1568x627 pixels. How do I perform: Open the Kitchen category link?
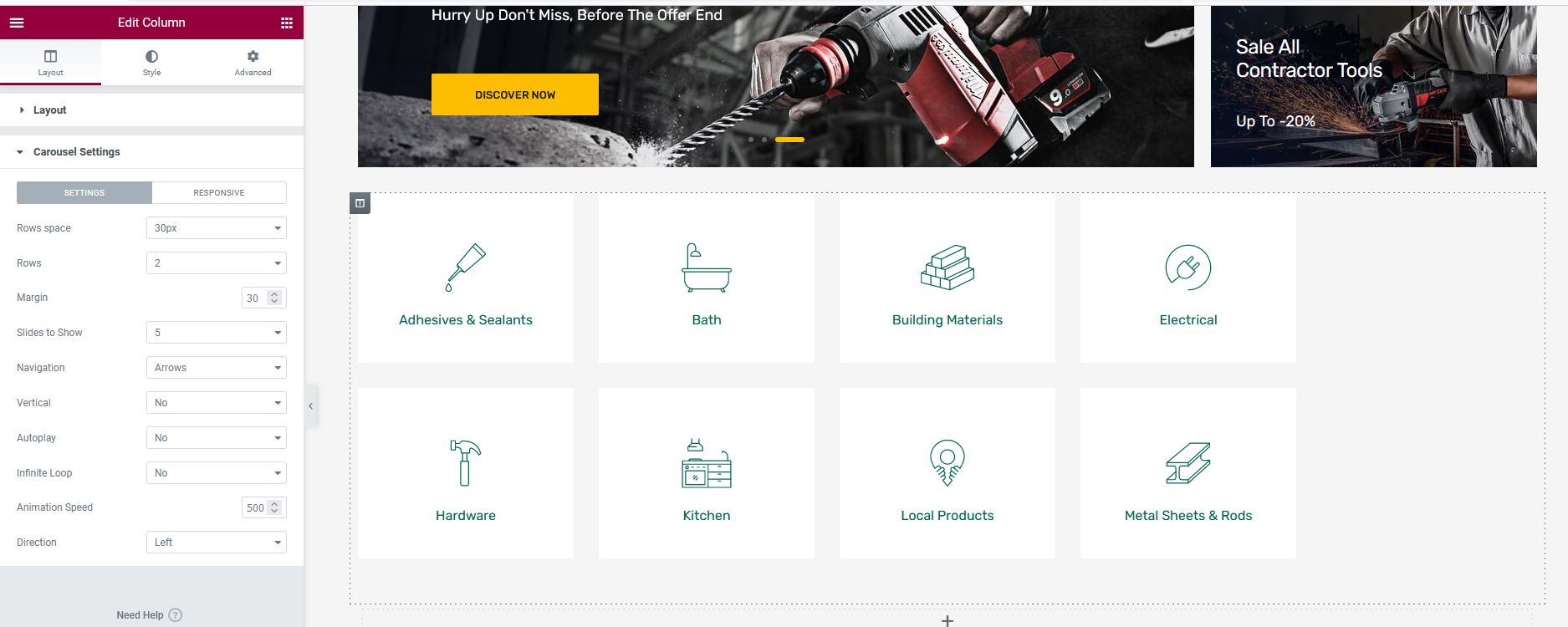pos(707,516)
